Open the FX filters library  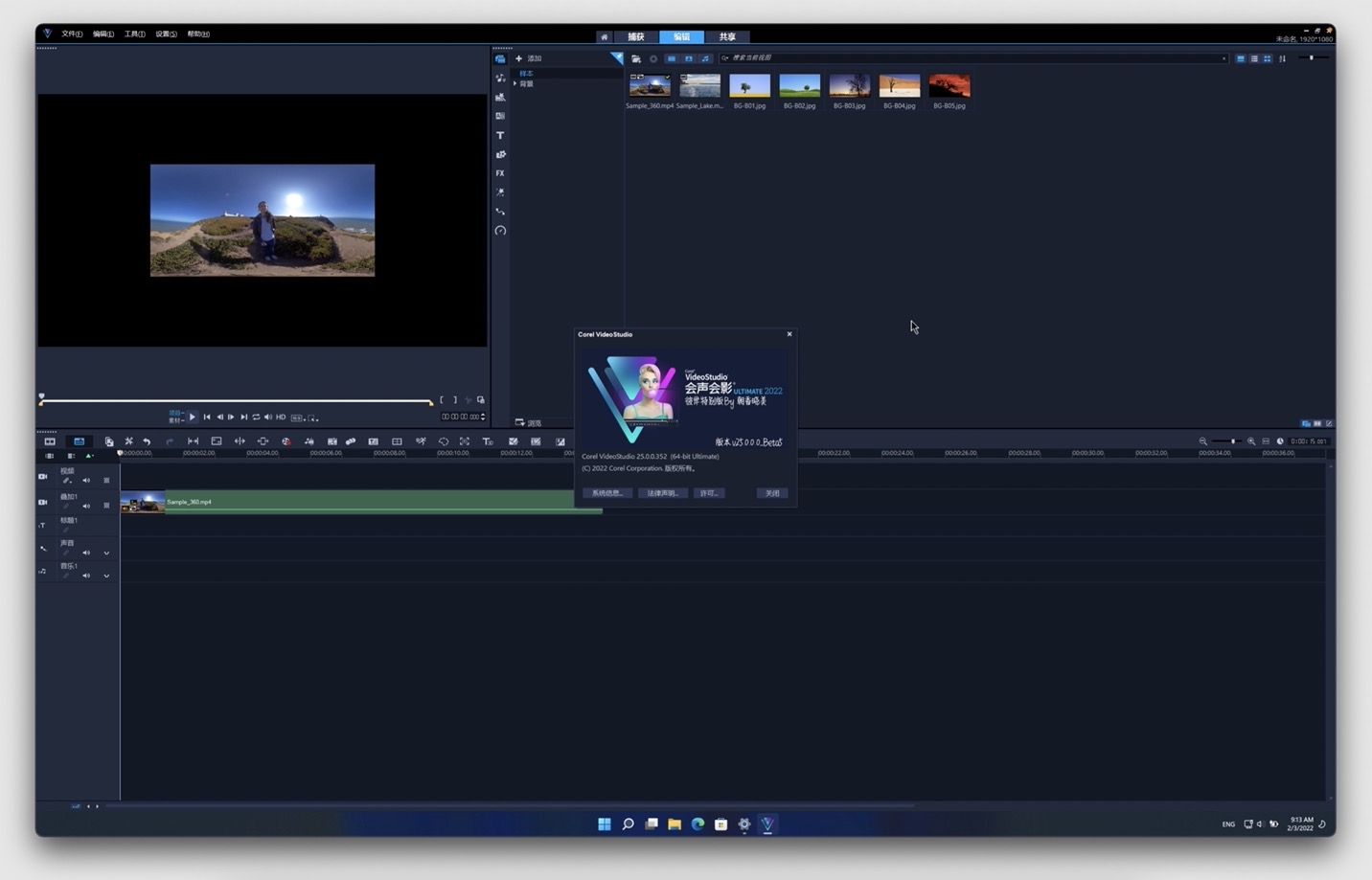[x=500, y=173]
